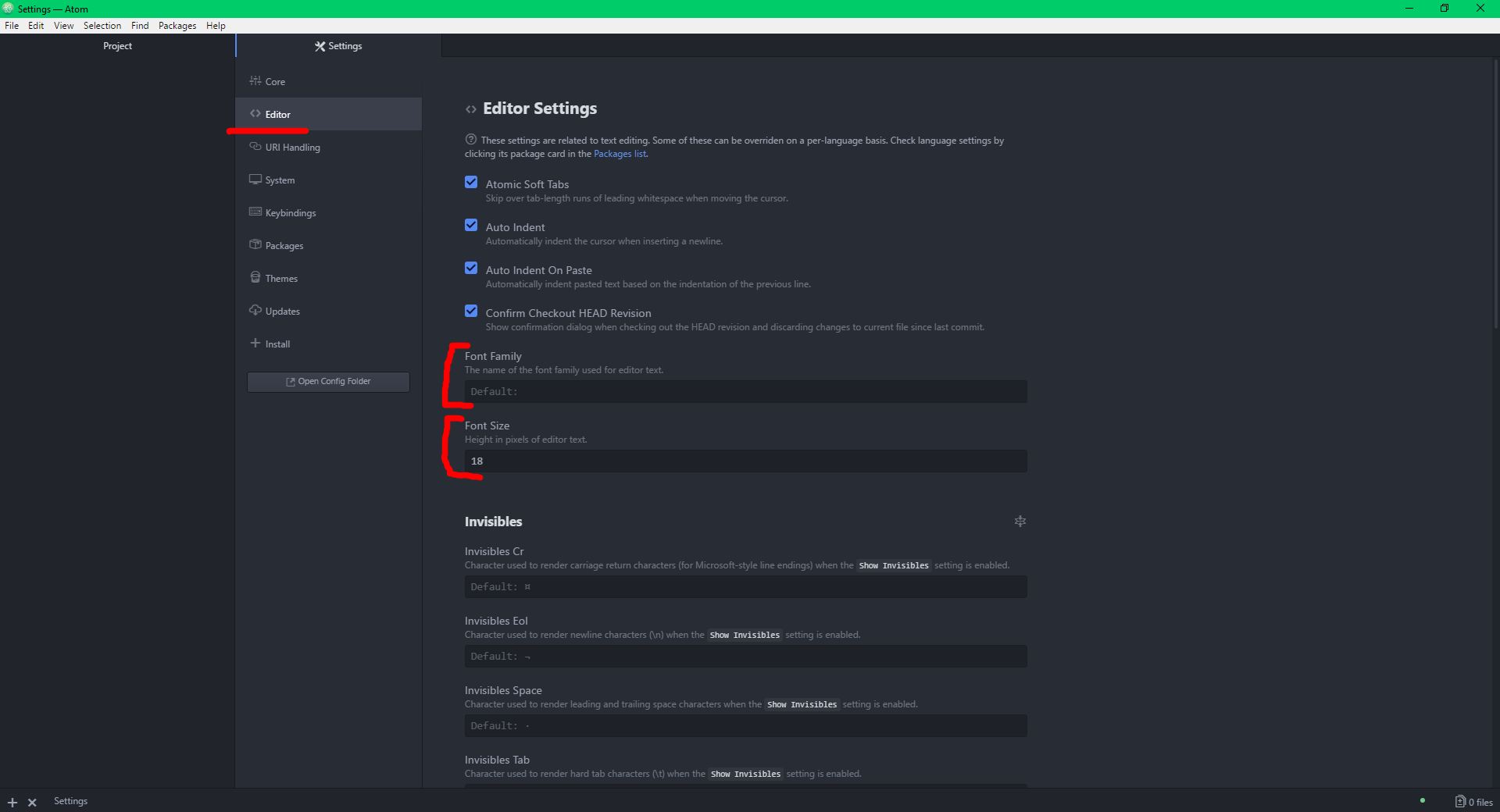The image size is (1500, 812).
Task: Select the URI Handling link icon
Action: click(x=255, y=147)
